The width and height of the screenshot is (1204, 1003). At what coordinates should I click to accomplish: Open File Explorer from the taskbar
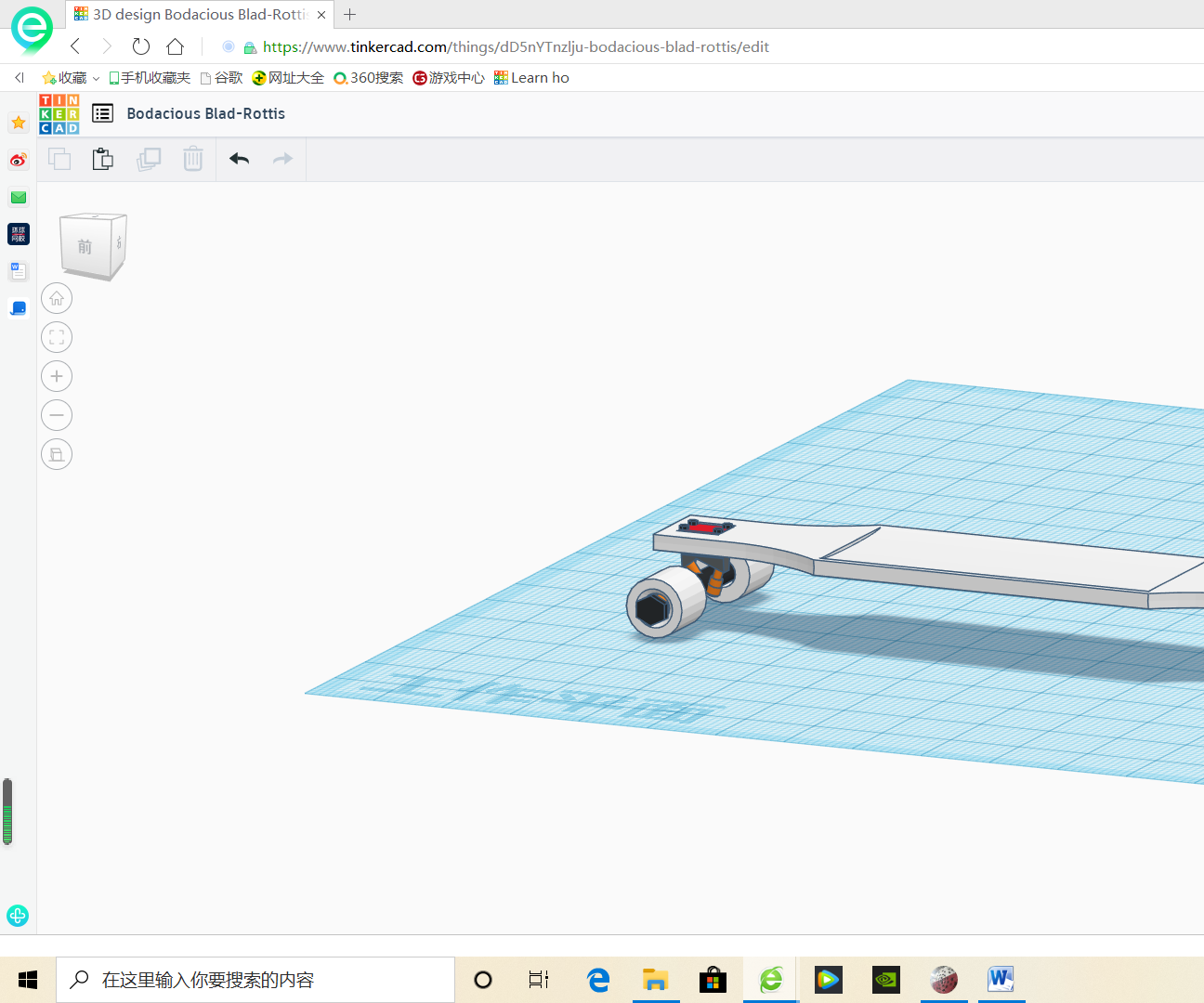(656, 980)
